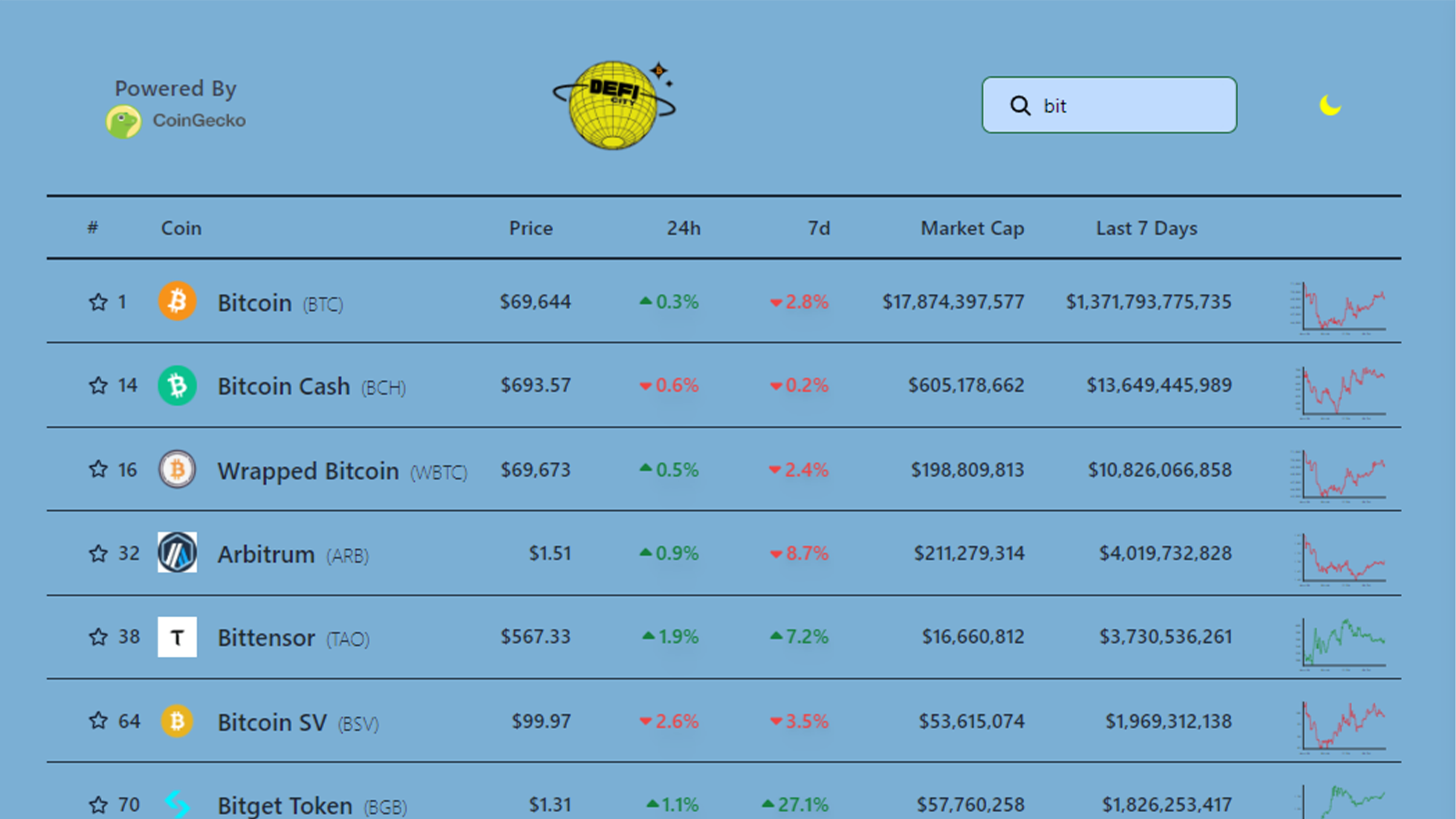The height and width of the screenshot is (819, 1456).
Task: Open Bittensor's green sparkline chart
Action: 1340,643
